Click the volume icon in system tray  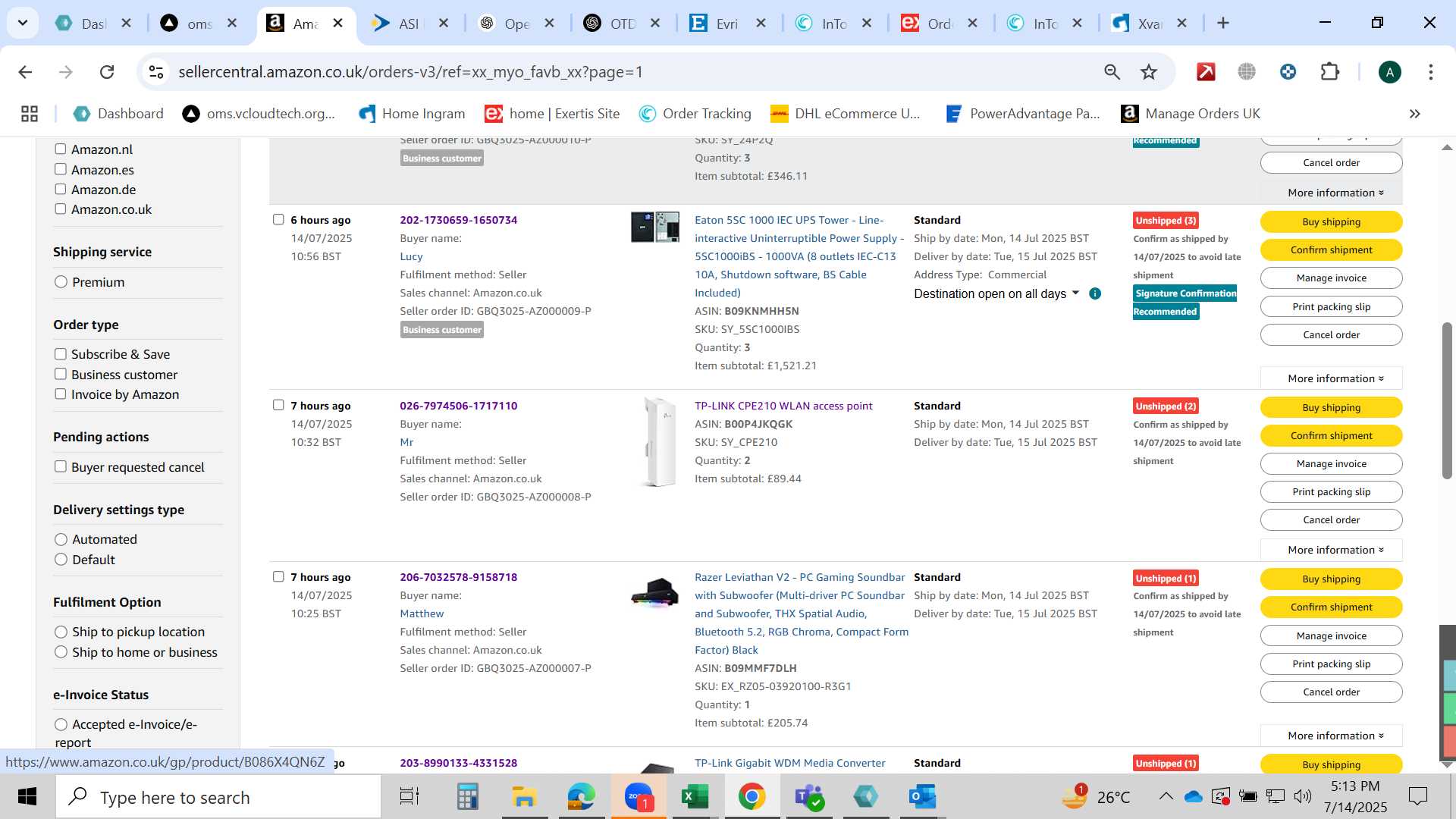[1303, 796]
